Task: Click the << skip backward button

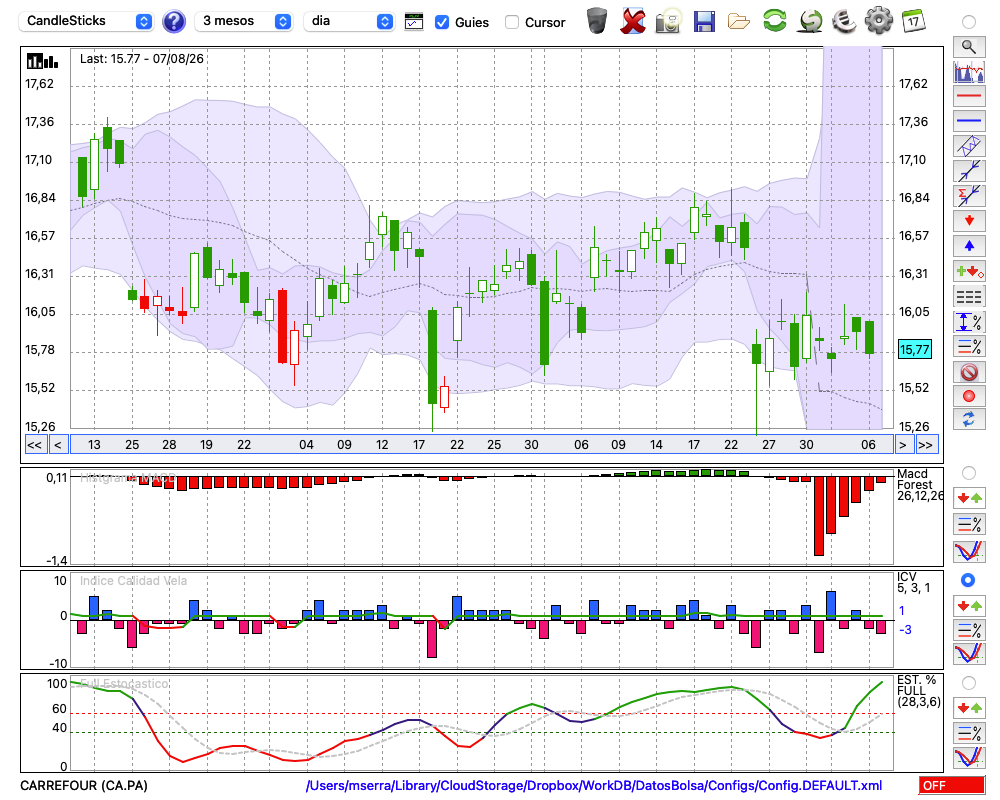Action: (35, 445)
